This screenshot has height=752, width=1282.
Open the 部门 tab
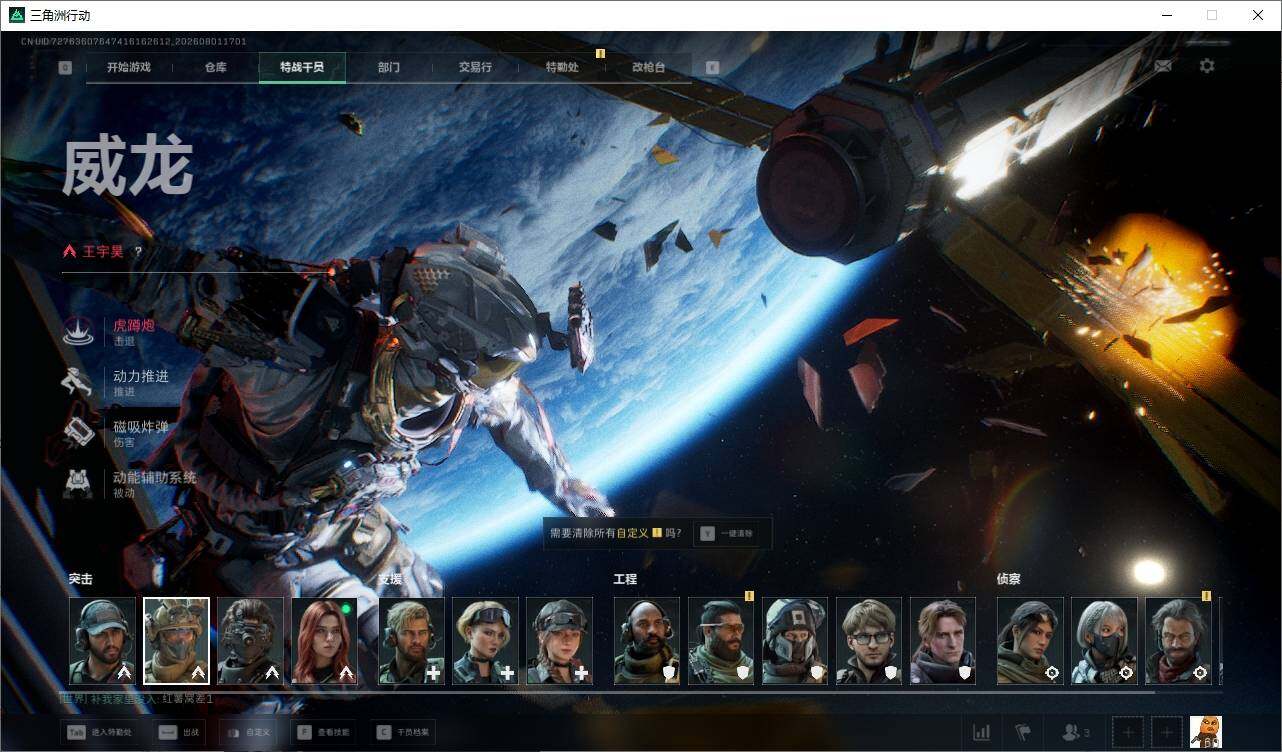click(x=389, y=67)
